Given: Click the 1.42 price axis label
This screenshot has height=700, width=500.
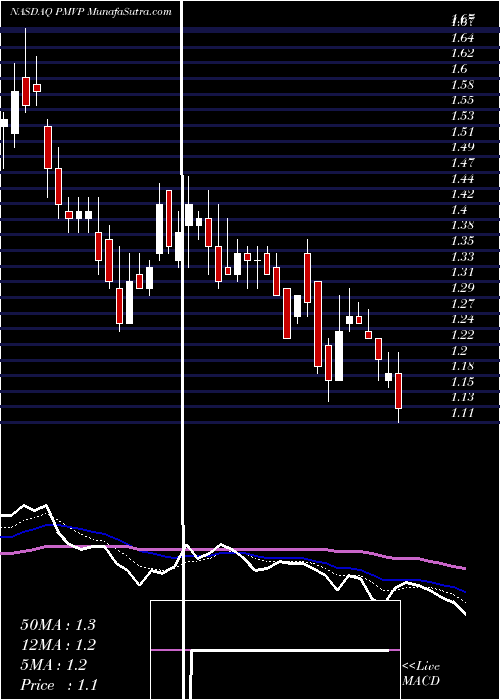Looking at the screenshot, I should [463, 194].
